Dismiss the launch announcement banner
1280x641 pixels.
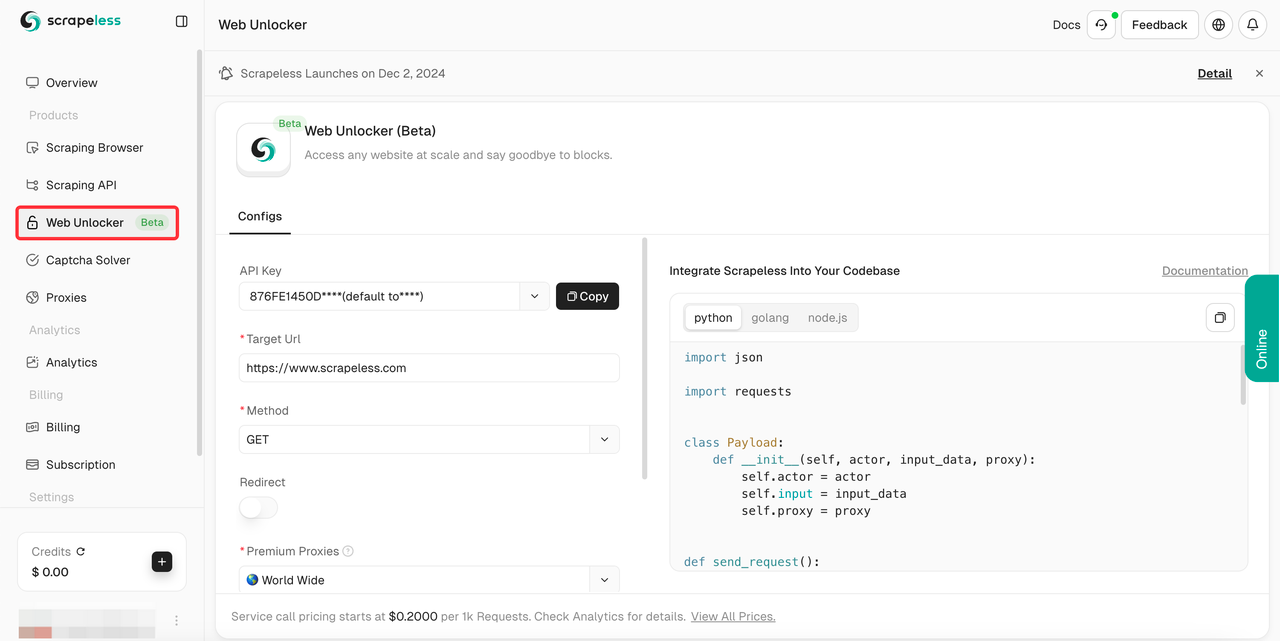tap(1259, 74)
